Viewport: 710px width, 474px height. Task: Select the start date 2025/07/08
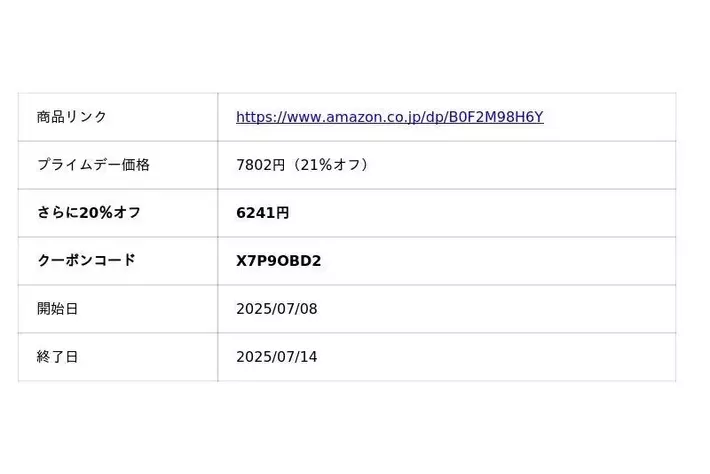276,309
